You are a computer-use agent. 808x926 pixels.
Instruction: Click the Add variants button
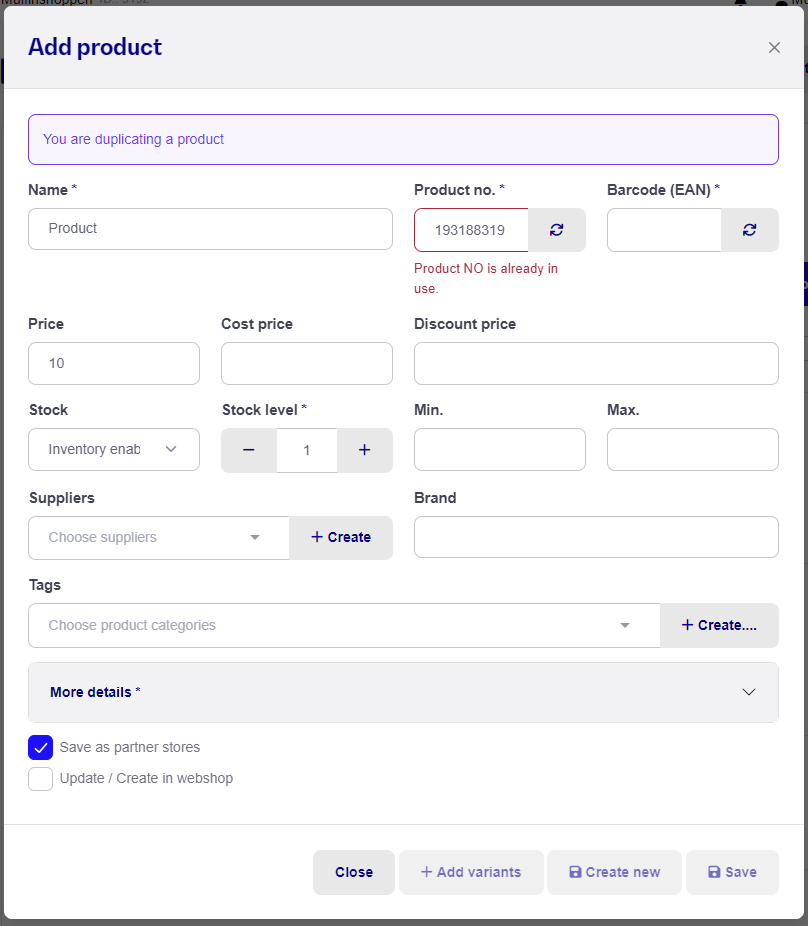[471, 872]
